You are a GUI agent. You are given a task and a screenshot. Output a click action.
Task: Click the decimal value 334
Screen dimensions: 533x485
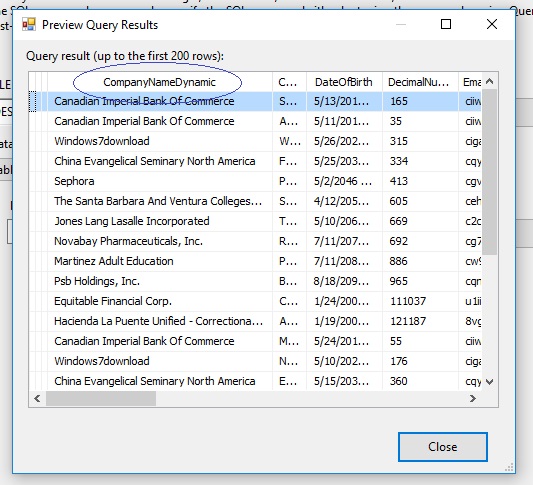420,161
